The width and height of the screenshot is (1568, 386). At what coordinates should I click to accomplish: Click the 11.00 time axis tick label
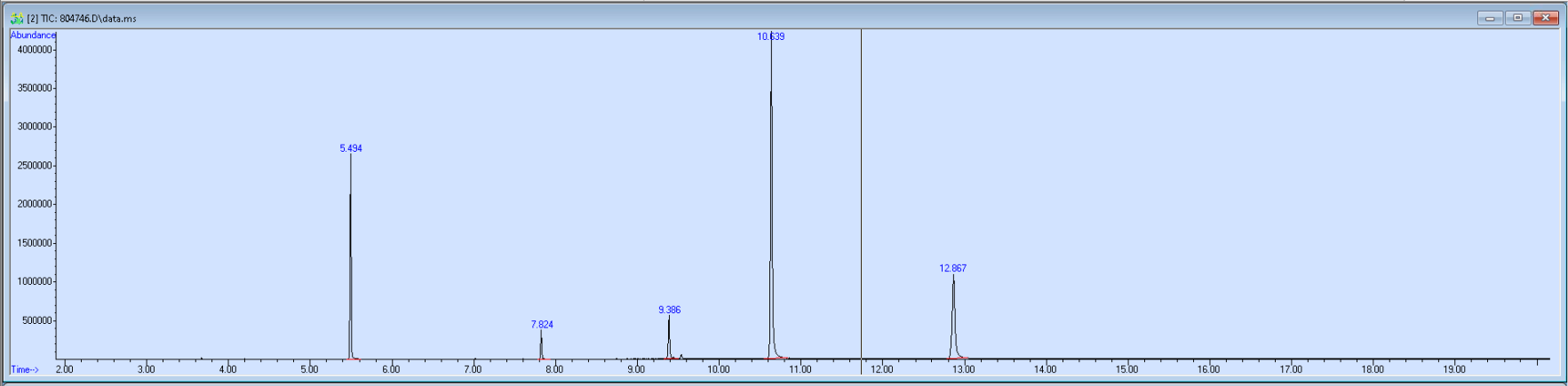[800, 369]
